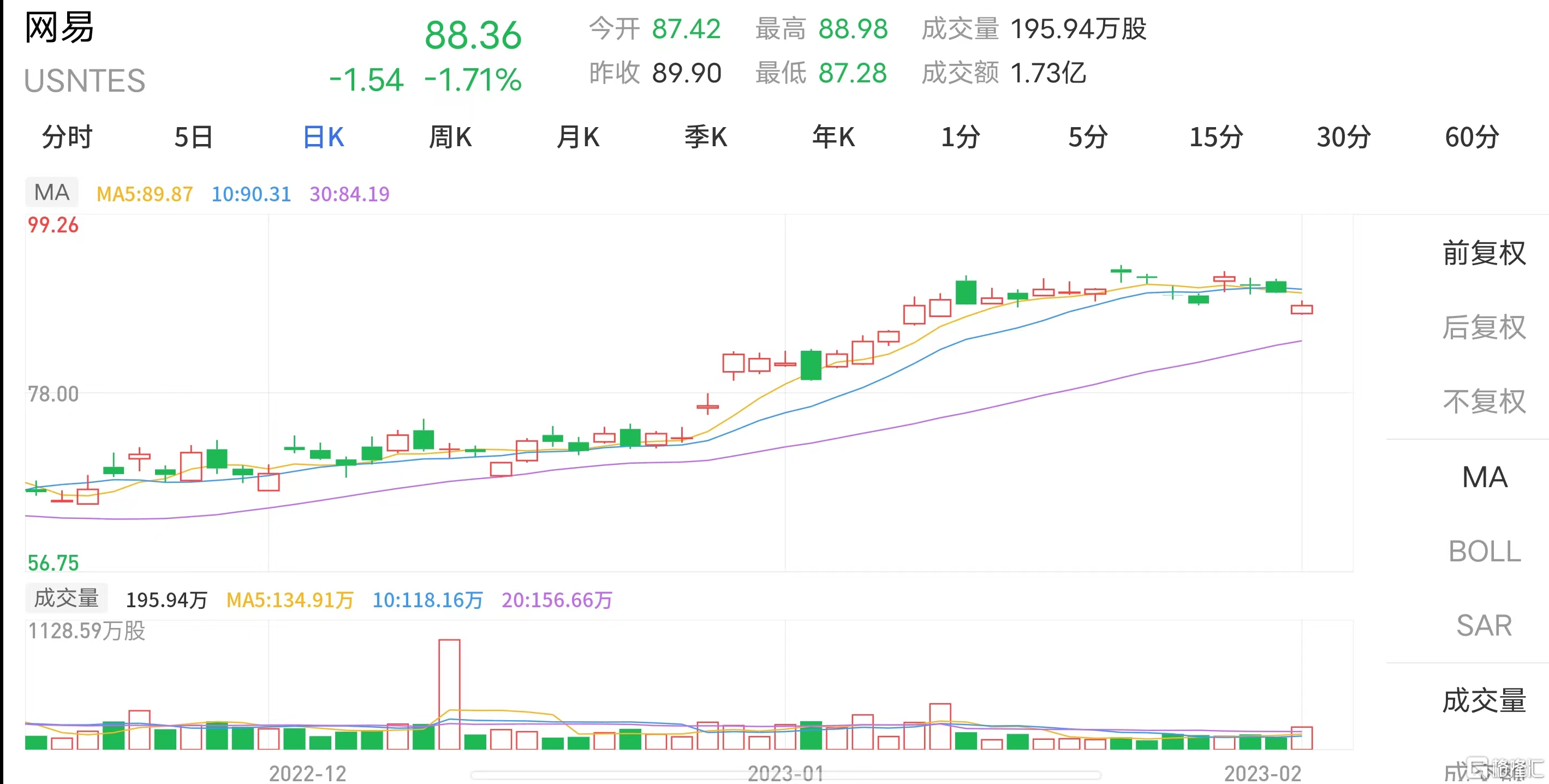Choose 不复权 unadjusted prices
The height and width of the screenshot is (784, 1549).
[1484, 402]
